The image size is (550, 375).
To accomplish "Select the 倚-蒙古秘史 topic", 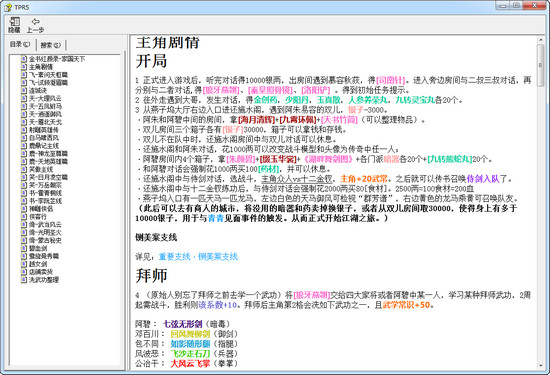I will (45, 241).
